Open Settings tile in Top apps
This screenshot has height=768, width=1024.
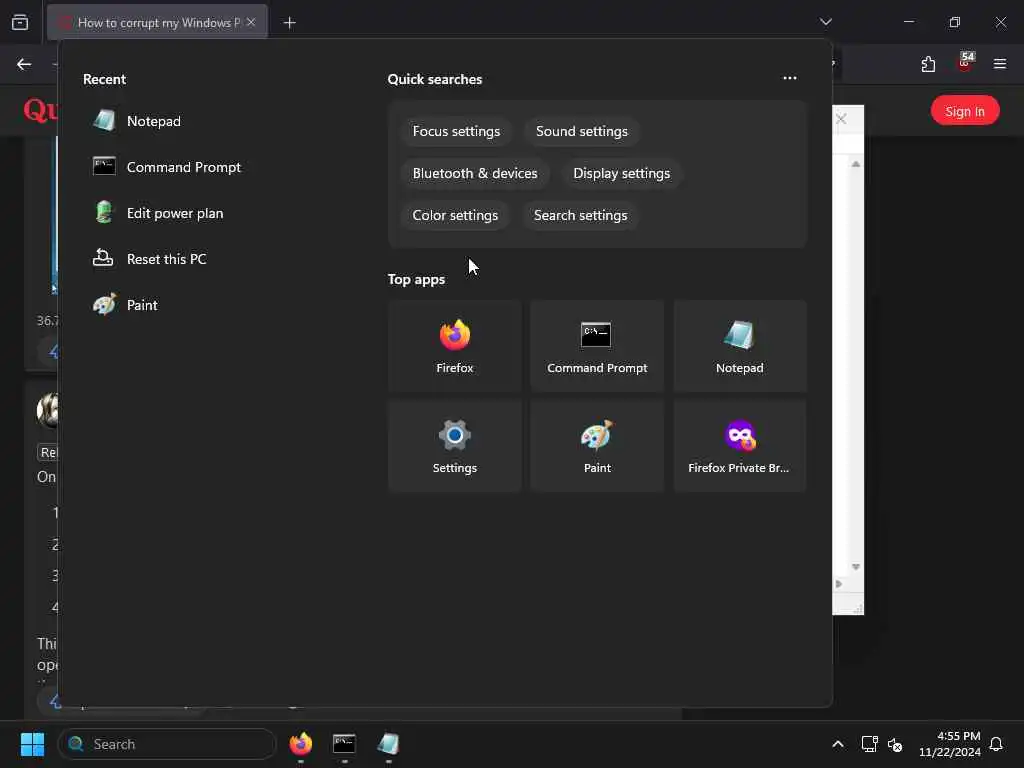click(455, 446)
